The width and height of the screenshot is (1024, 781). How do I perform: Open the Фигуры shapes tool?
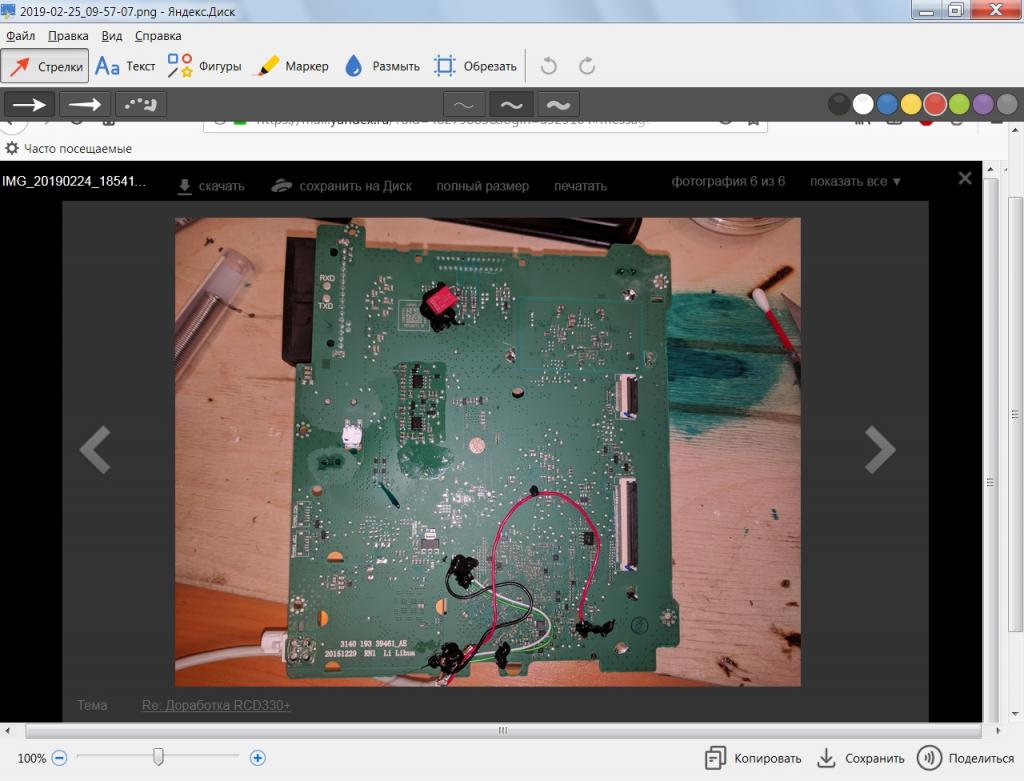[x=204, y=66]
